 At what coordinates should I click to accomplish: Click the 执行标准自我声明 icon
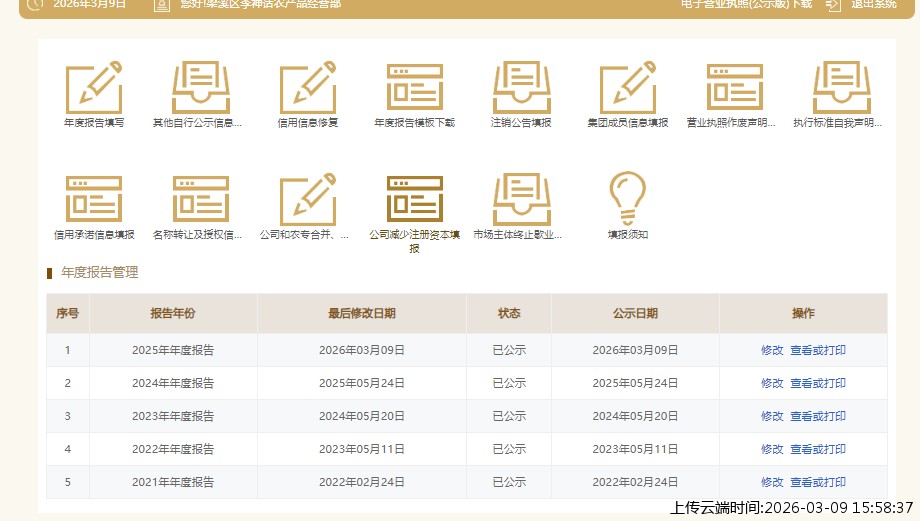(x=841, y=88)
